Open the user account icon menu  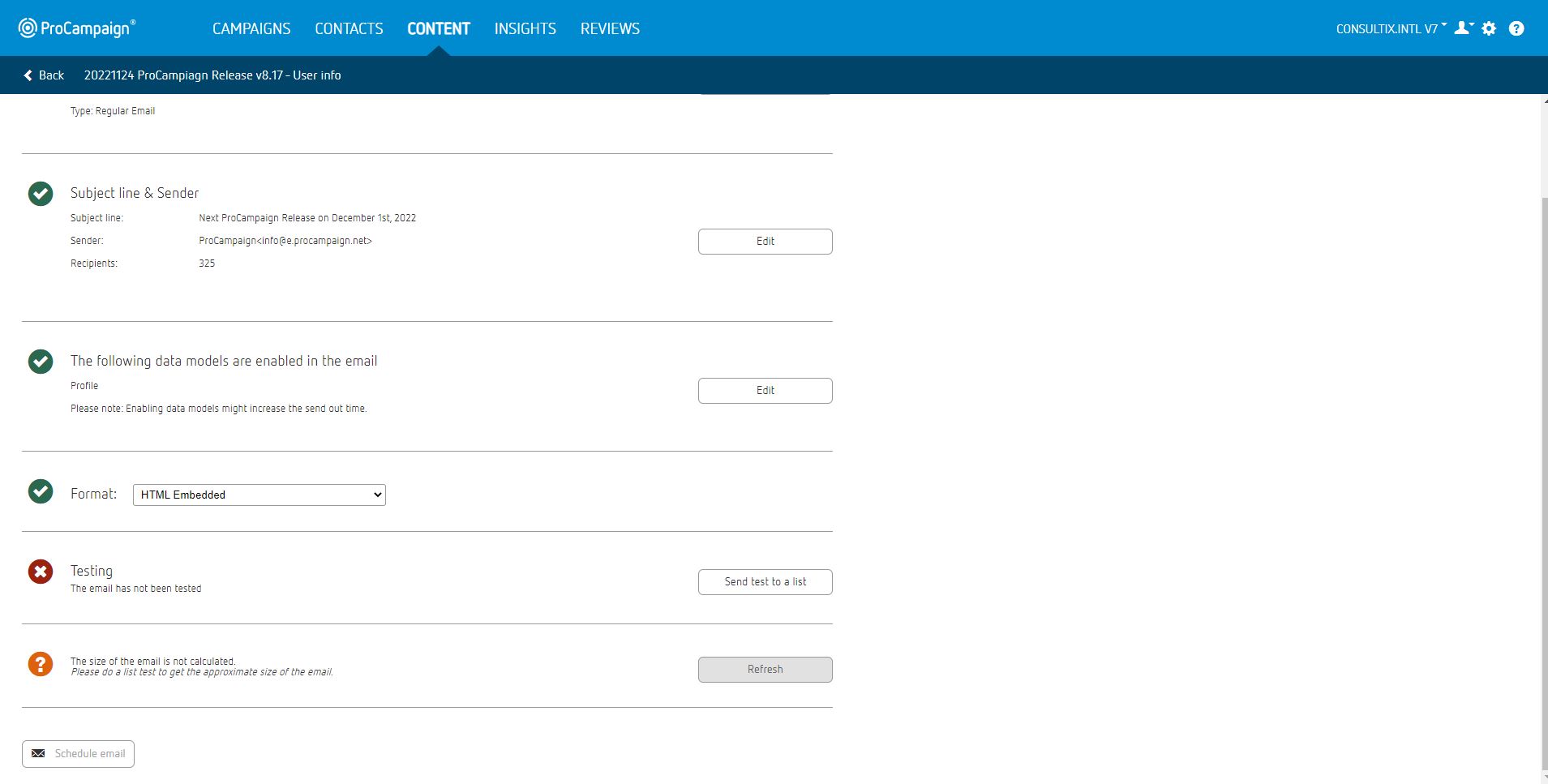1463,28
